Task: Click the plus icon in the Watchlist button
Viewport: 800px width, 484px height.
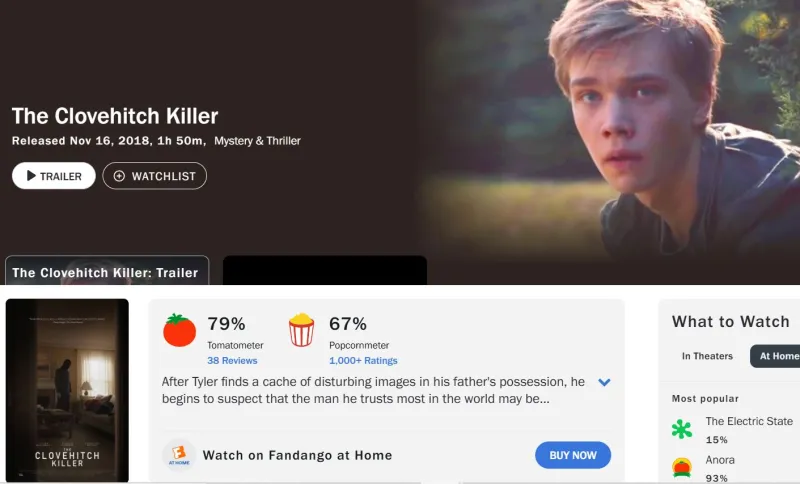Action: (x=120, y=176)
